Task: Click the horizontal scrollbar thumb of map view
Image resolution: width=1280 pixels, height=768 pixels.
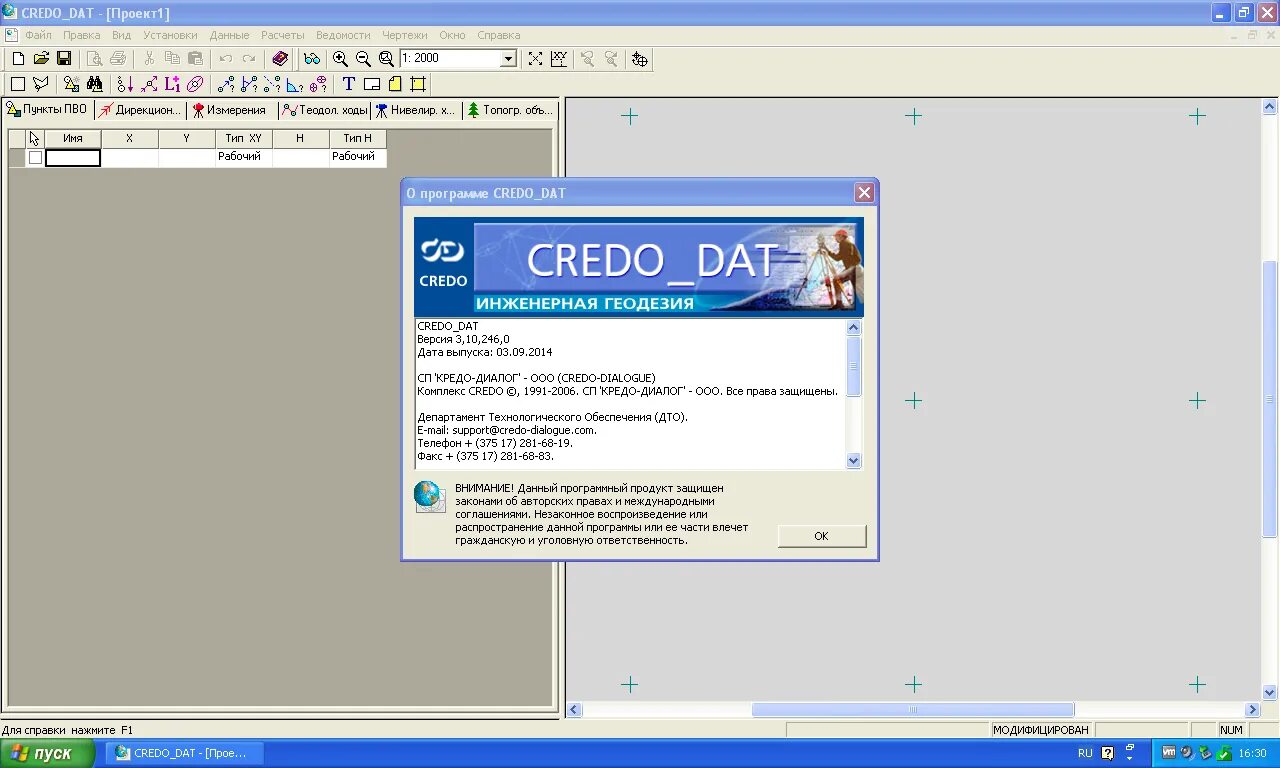Action: point(913,709)
